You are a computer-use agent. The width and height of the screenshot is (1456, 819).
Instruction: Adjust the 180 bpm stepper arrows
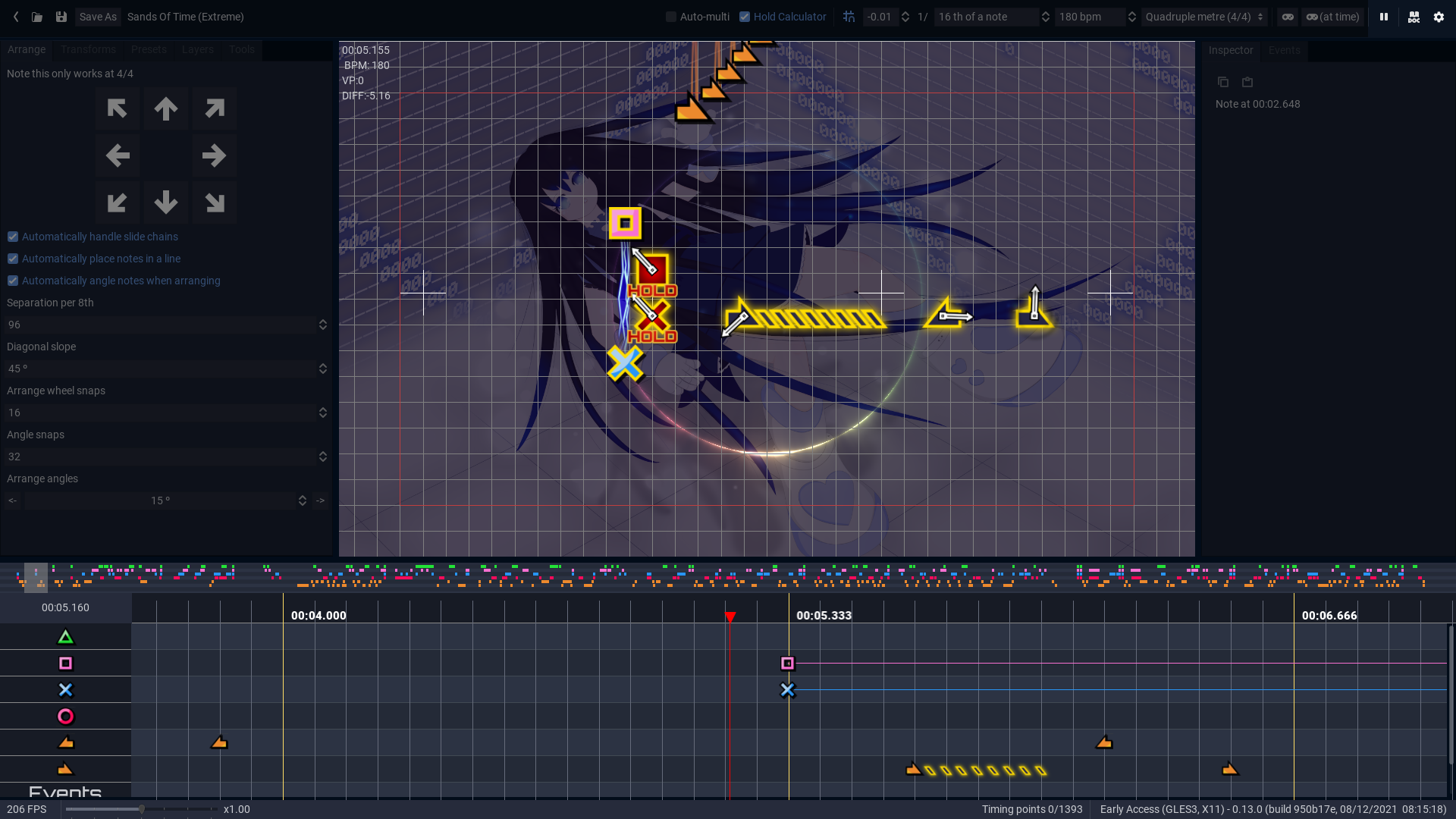[1132, 17]
